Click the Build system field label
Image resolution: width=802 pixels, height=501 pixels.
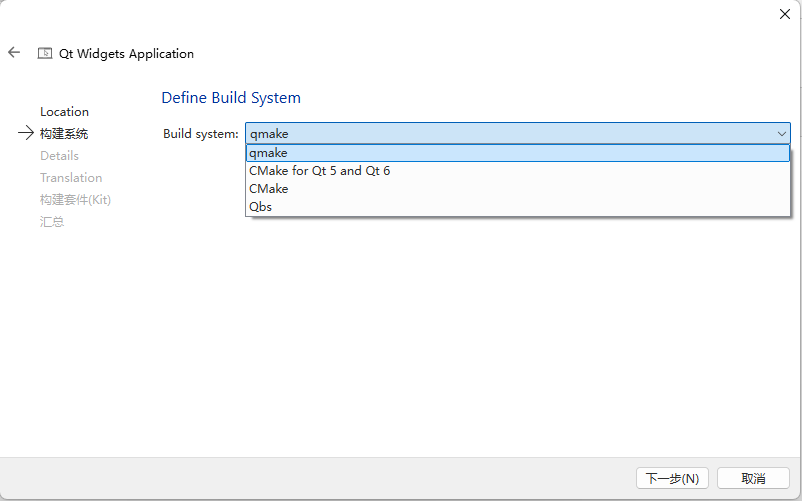coord(200,134)
